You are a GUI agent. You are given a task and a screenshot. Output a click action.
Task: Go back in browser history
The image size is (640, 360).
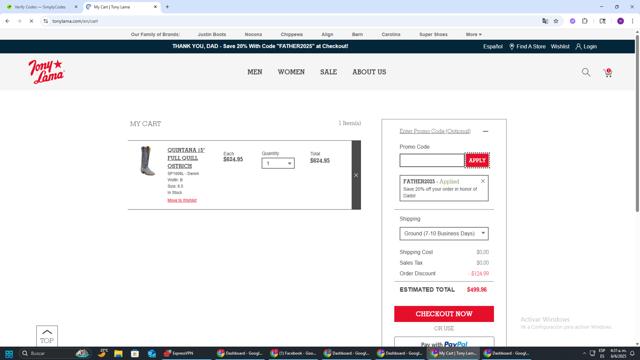7,21
